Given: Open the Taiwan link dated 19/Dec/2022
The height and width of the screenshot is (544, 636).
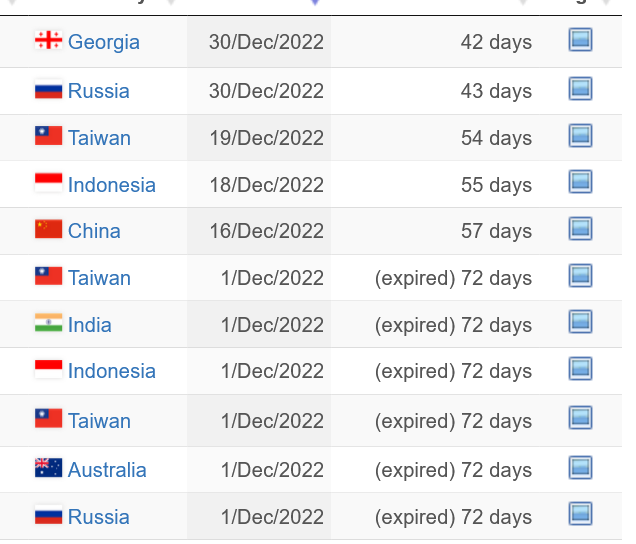Looking at the screenshot, I should pos(99,138).
